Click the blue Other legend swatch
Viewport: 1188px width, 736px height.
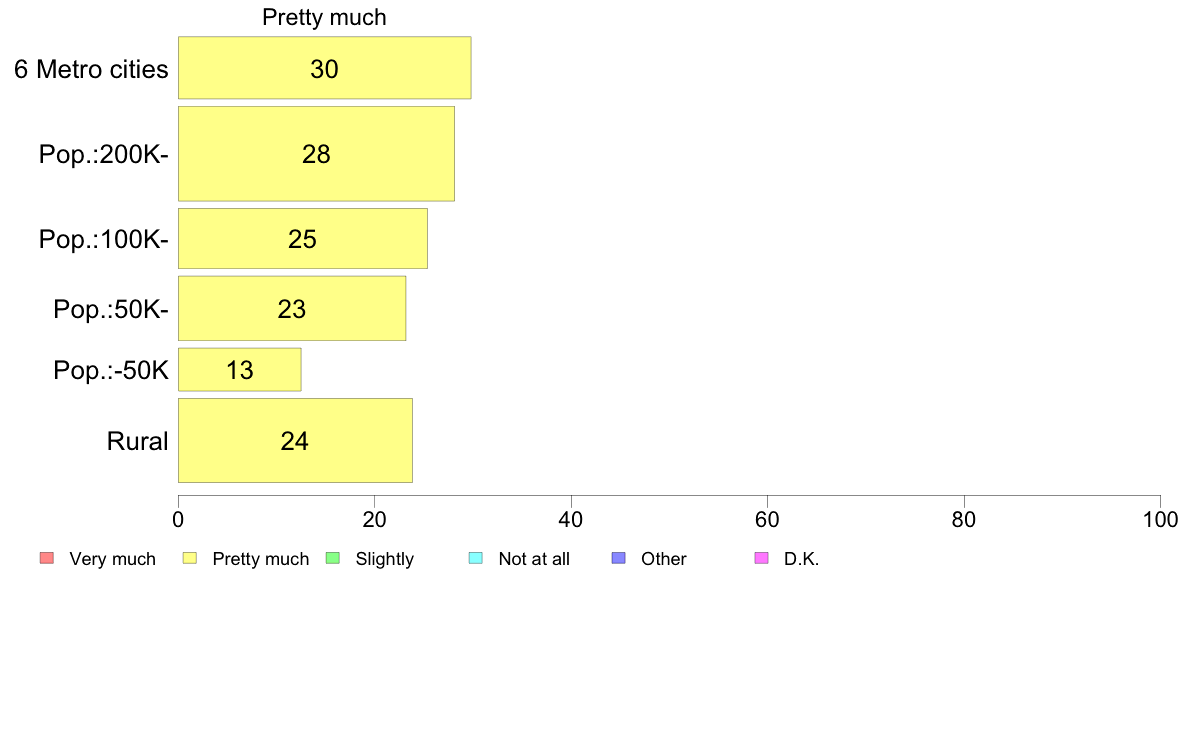(x=619, y=559)
